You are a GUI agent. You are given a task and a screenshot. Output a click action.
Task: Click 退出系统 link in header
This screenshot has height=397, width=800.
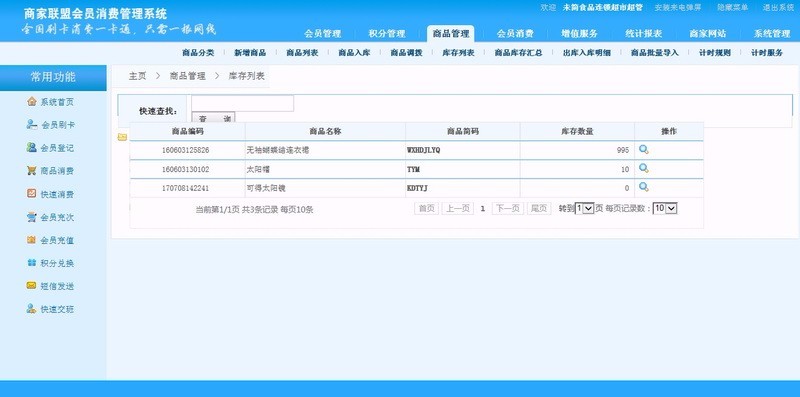779,7
